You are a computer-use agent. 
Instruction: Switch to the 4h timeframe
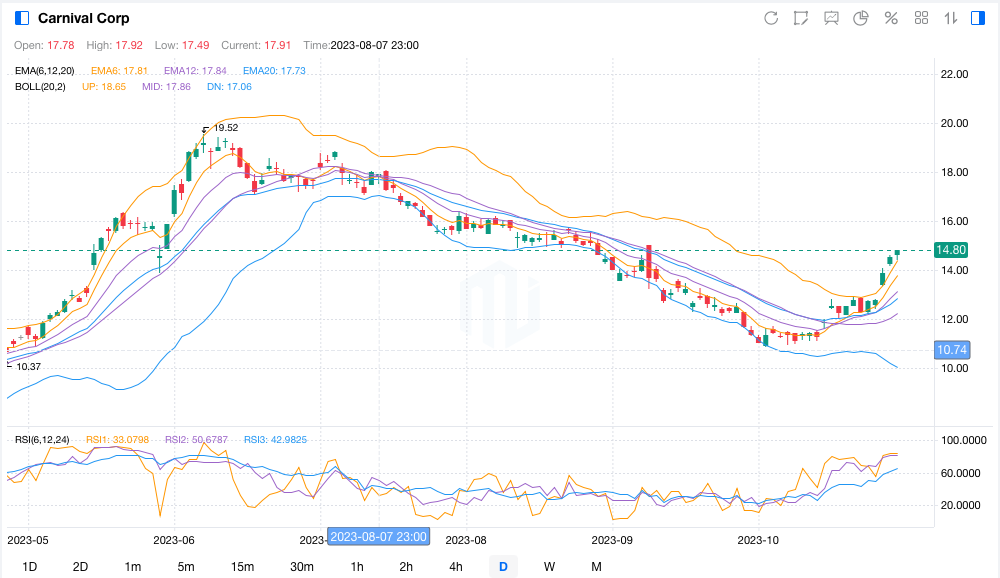click(x=456, y=567)
